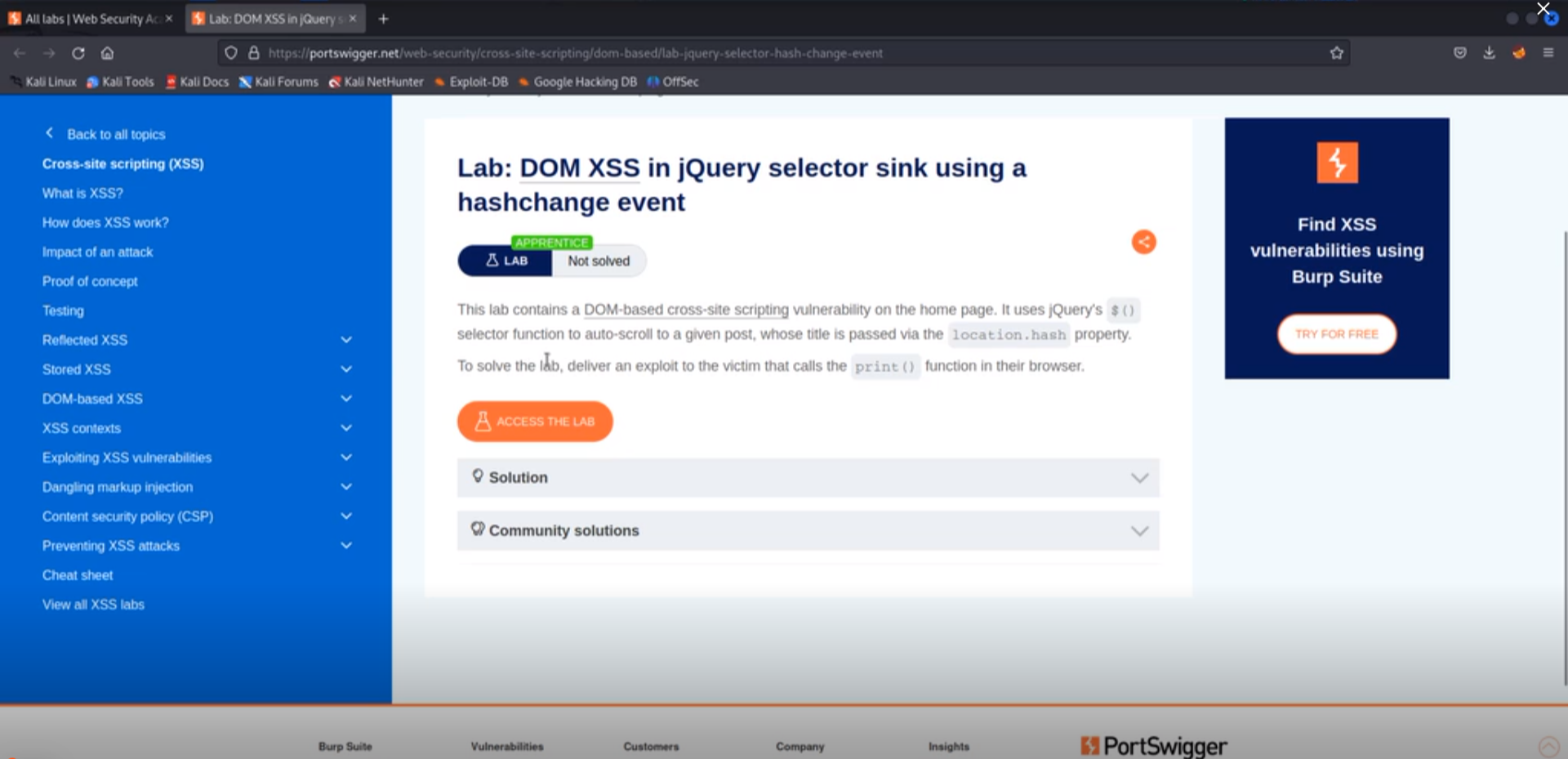Switch to All labs Web Security tab
Image resolution: width=1568 pixels, height=759 pixels.
[x=90, y=18]
